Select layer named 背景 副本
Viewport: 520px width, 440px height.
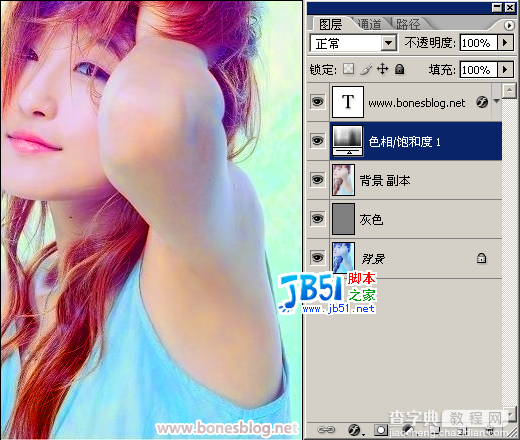tap(385, 181)
